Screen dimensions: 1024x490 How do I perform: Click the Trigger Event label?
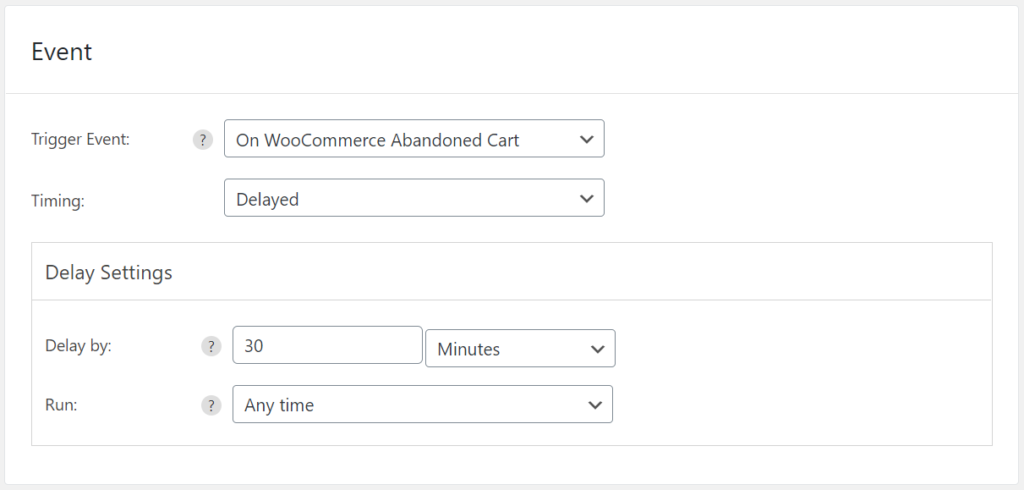(x=81, y=140)
